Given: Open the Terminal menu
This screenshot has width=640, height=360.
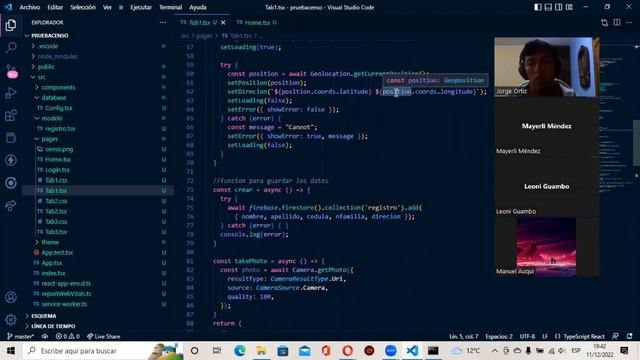Looking at the screenshot, I should point(171,7).
